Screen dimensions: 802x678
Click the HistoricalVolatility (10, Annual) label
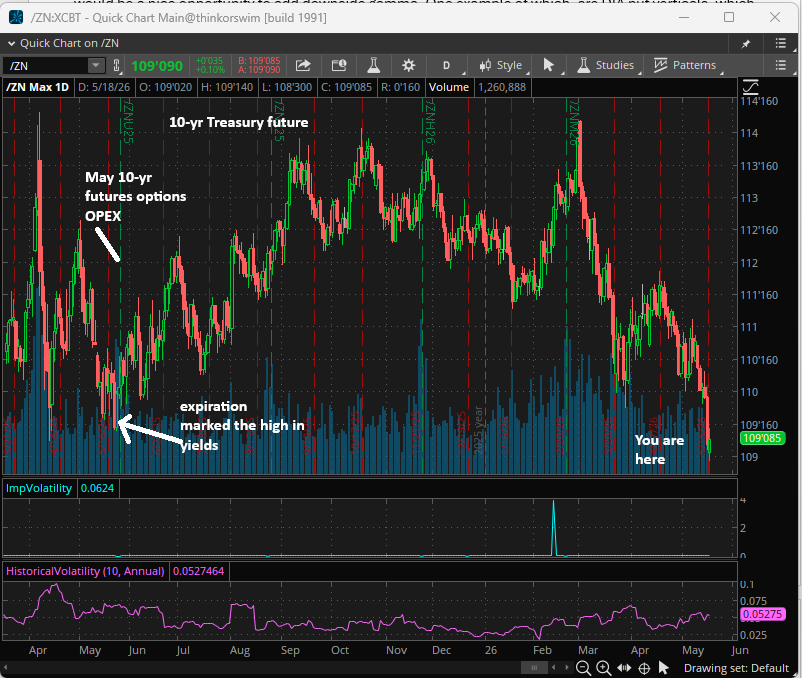(85, 571)
